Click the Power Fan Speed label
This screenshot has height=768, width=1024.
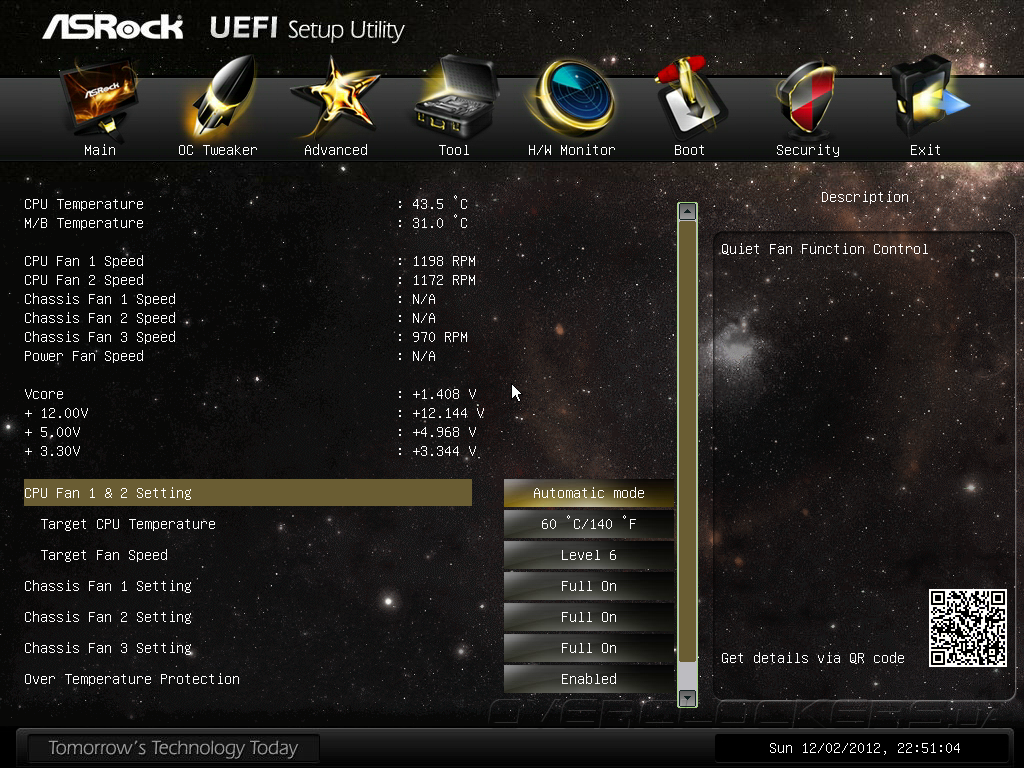click(84, 356)
